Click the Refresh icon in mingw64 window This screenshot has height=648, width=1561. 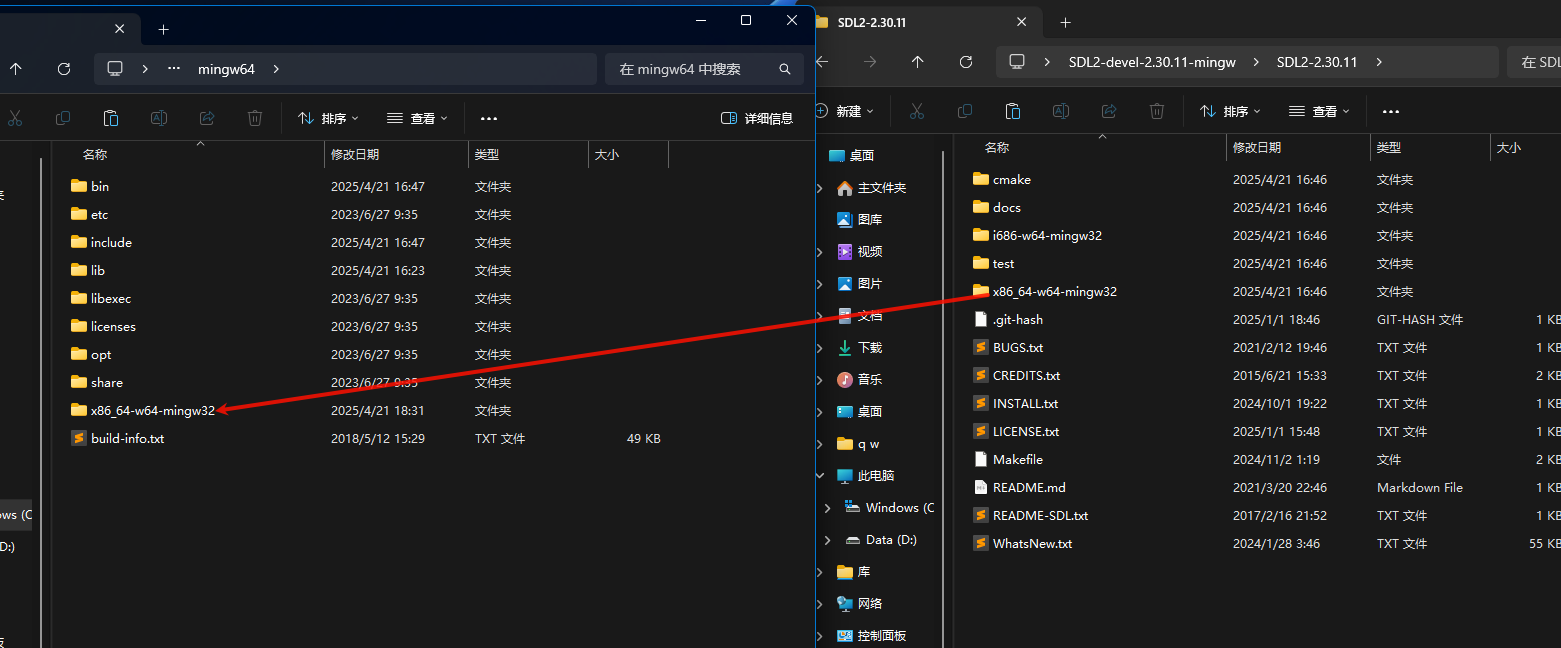(x=64, y=69)
